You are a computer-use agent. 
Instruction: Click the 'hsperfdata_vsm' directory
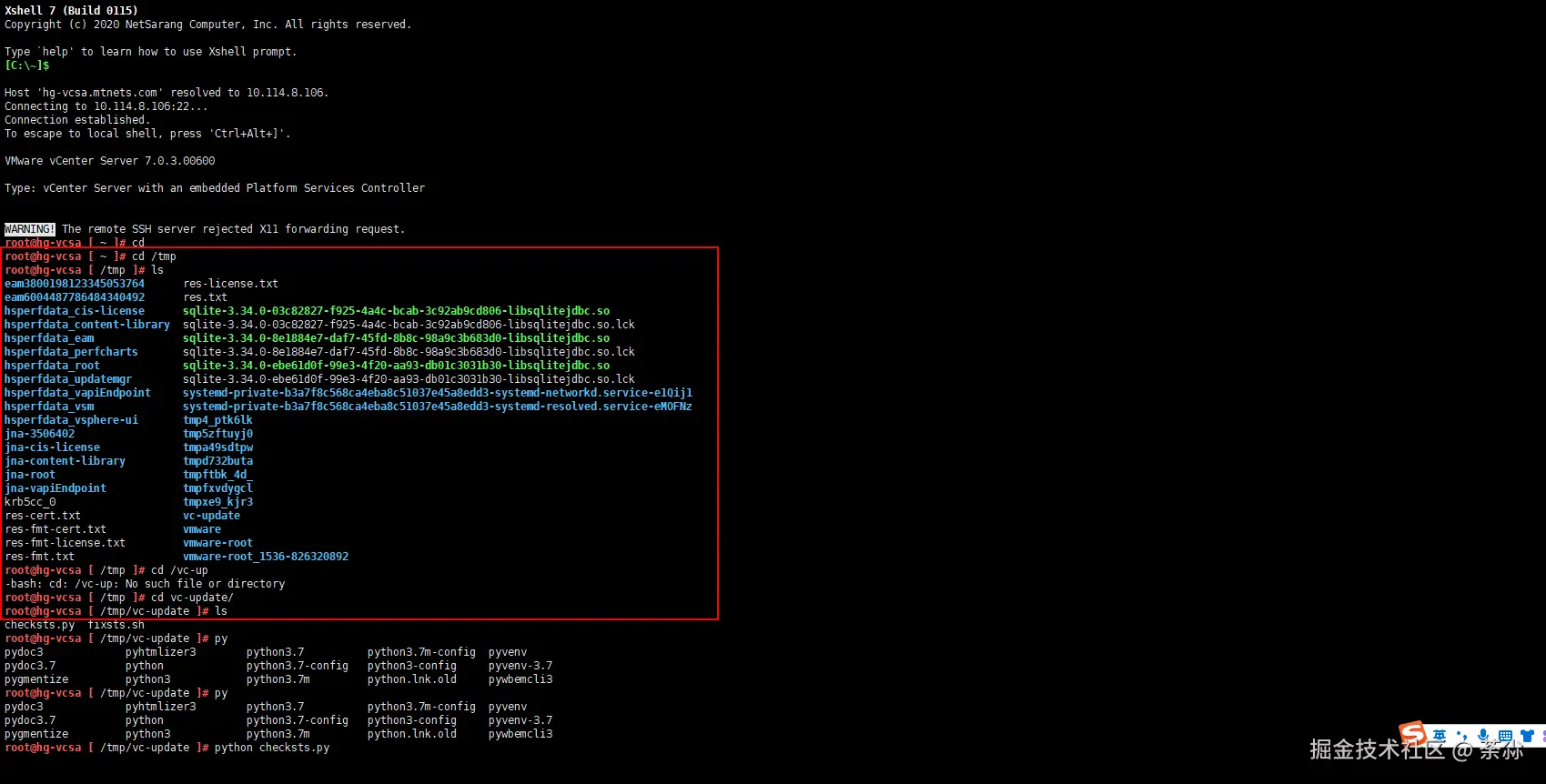(x=49, y=407)
